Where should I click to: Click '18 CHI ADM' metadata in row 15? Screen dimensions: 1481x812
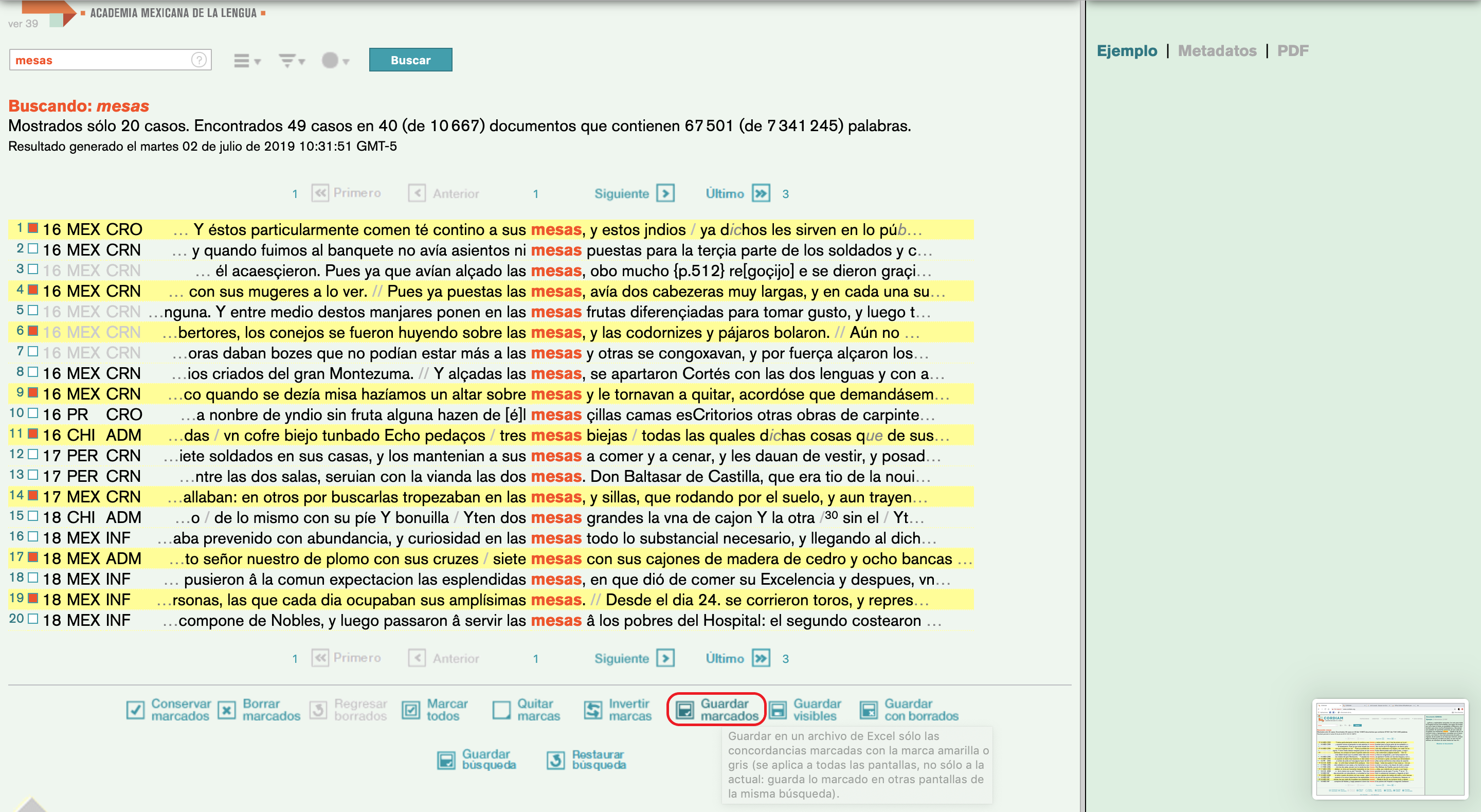point(92,517)
